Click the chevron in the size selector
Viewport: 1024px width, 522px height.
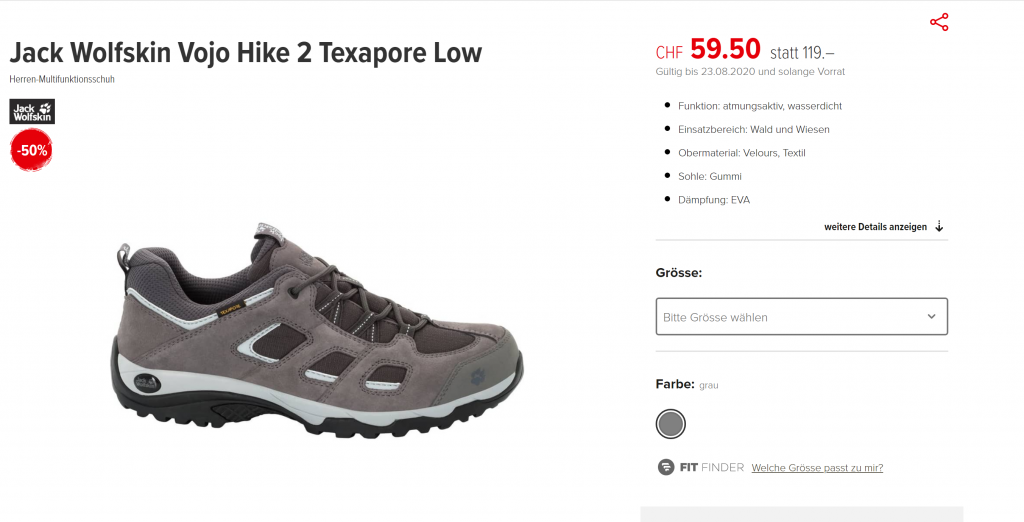click(931, 316)
